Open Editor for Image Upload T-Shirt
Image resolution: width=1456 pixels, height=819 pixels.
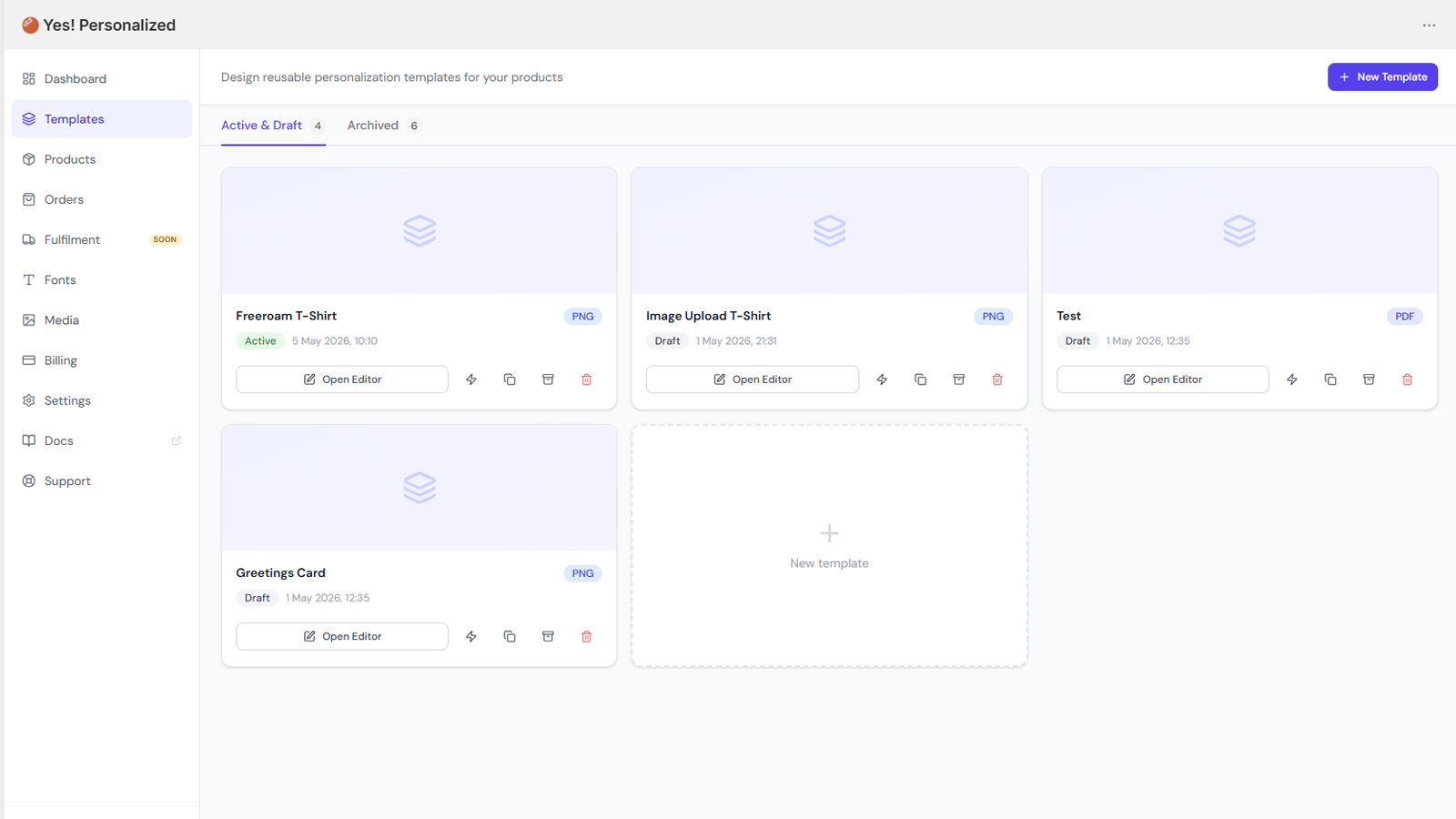point(753,379)
